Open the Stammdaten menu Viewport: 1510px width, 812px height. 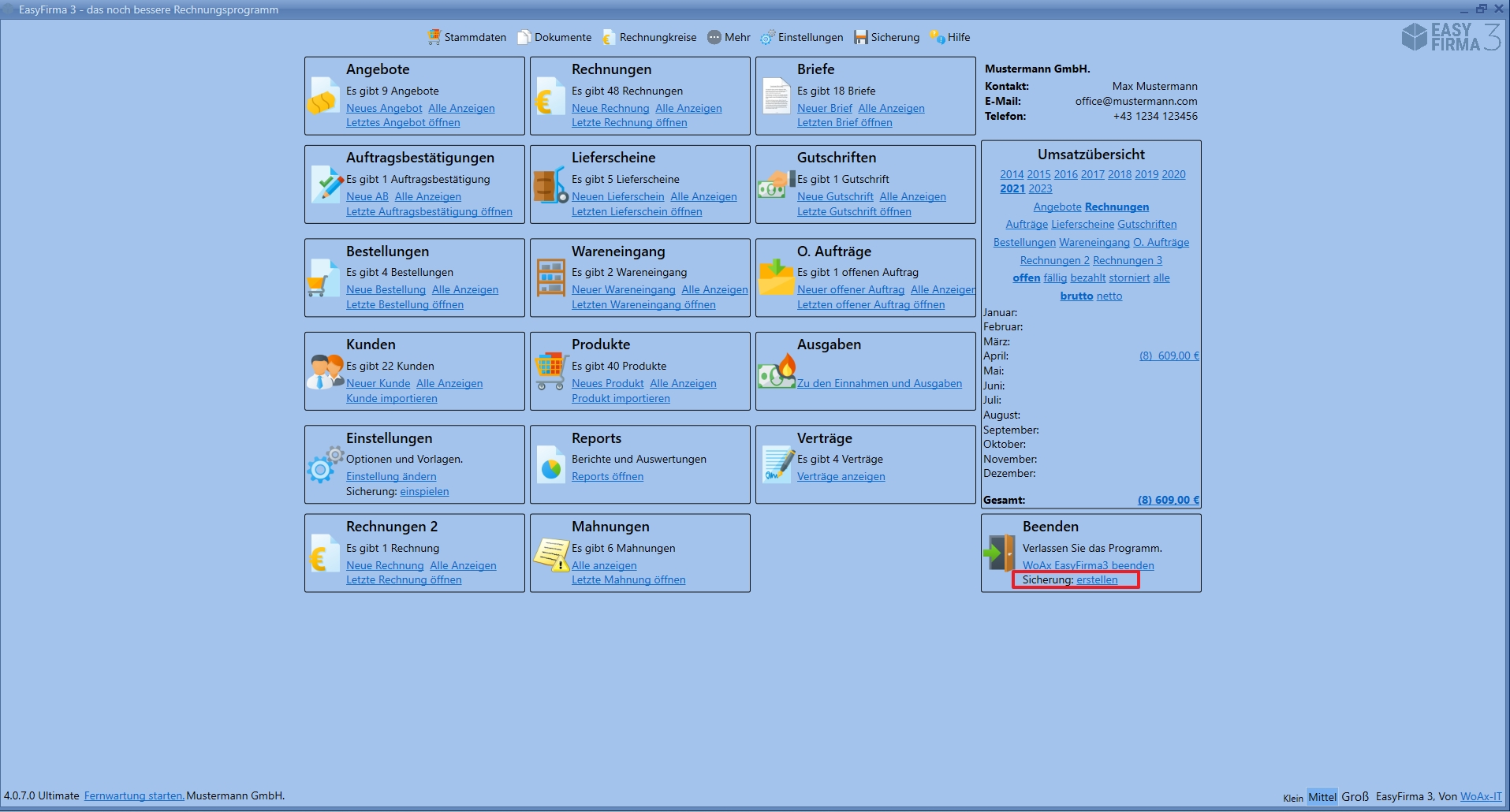tap(467, 37)
